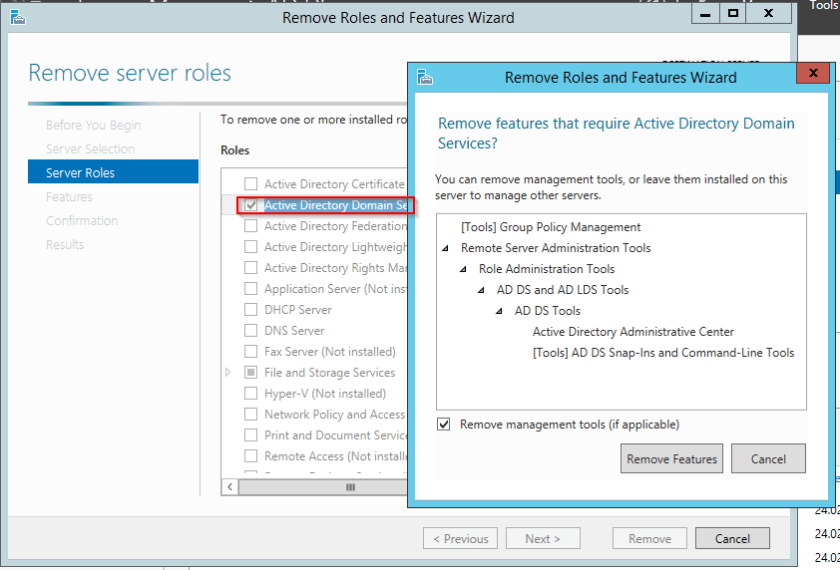Collapse the Role Administration Tools node
840x570 pixels.
pyautogui.click(x=462, y=269)
